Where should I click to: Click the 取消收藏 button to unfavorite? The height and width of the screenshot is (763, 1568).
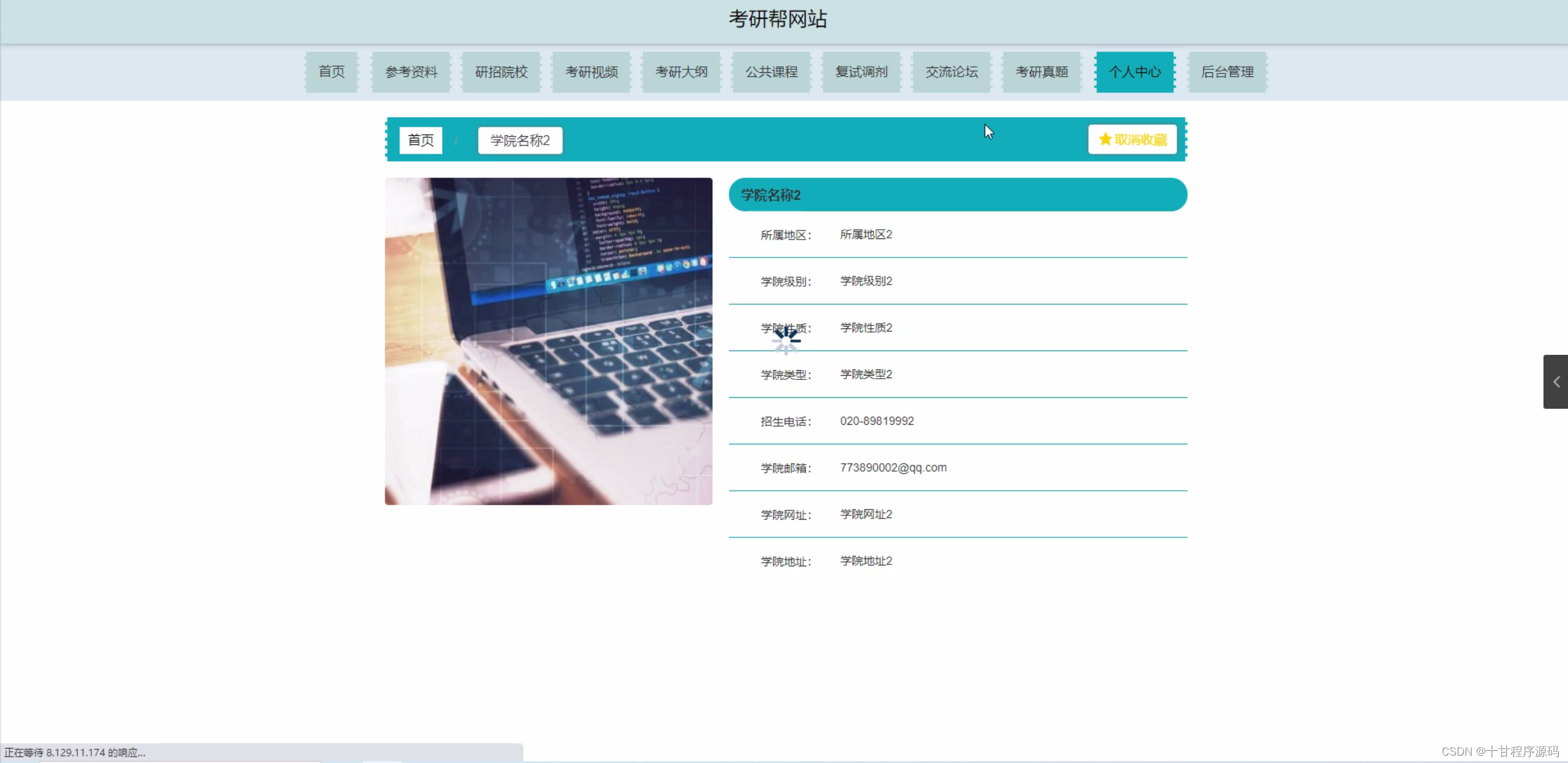1132,140
